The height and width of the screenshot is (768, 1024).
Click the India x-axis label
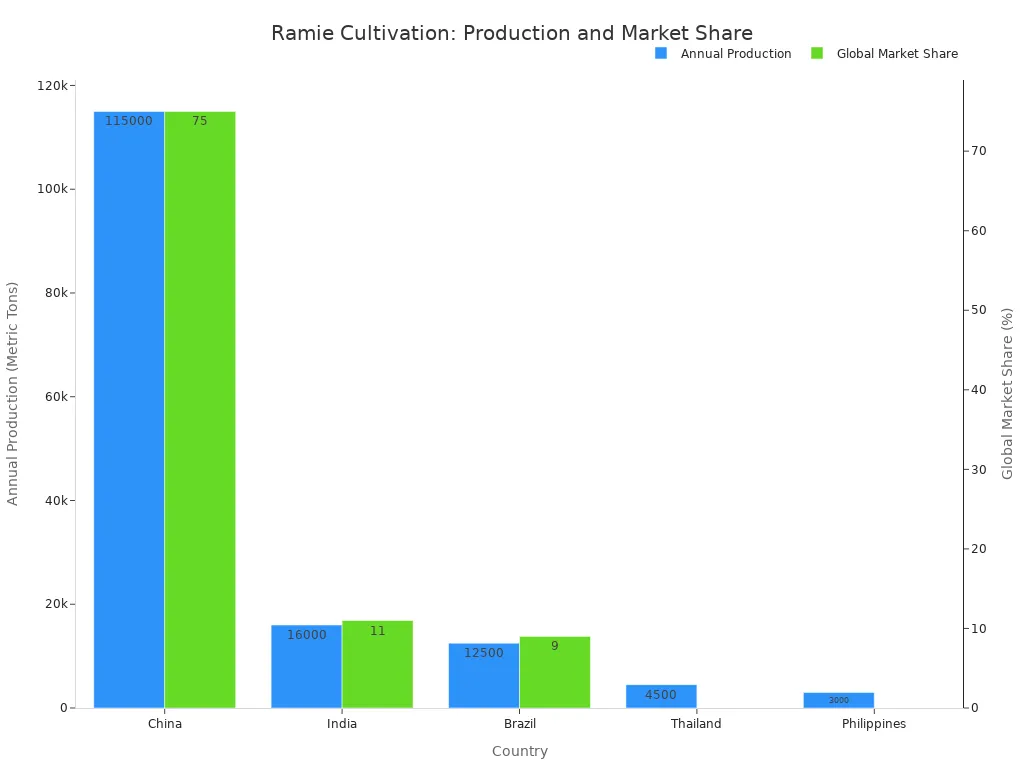[x=342, y=724]
